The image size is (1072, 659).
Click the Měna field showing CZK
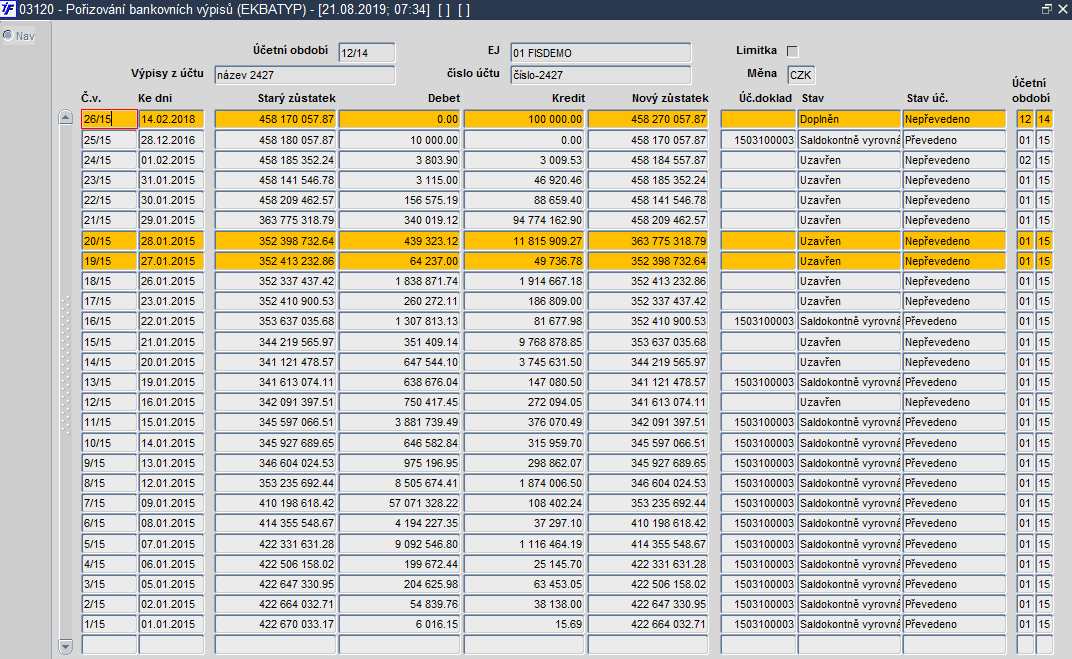[801, 75]
